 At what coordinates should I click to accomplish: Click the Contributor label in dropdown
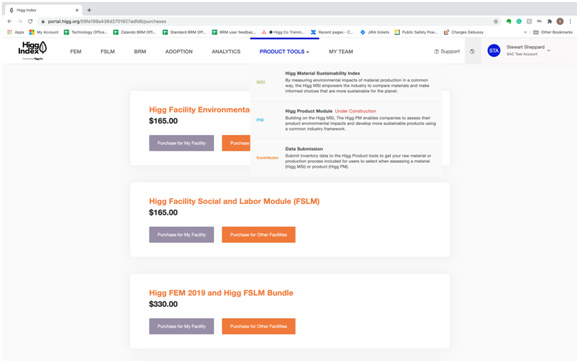(267, 158)
